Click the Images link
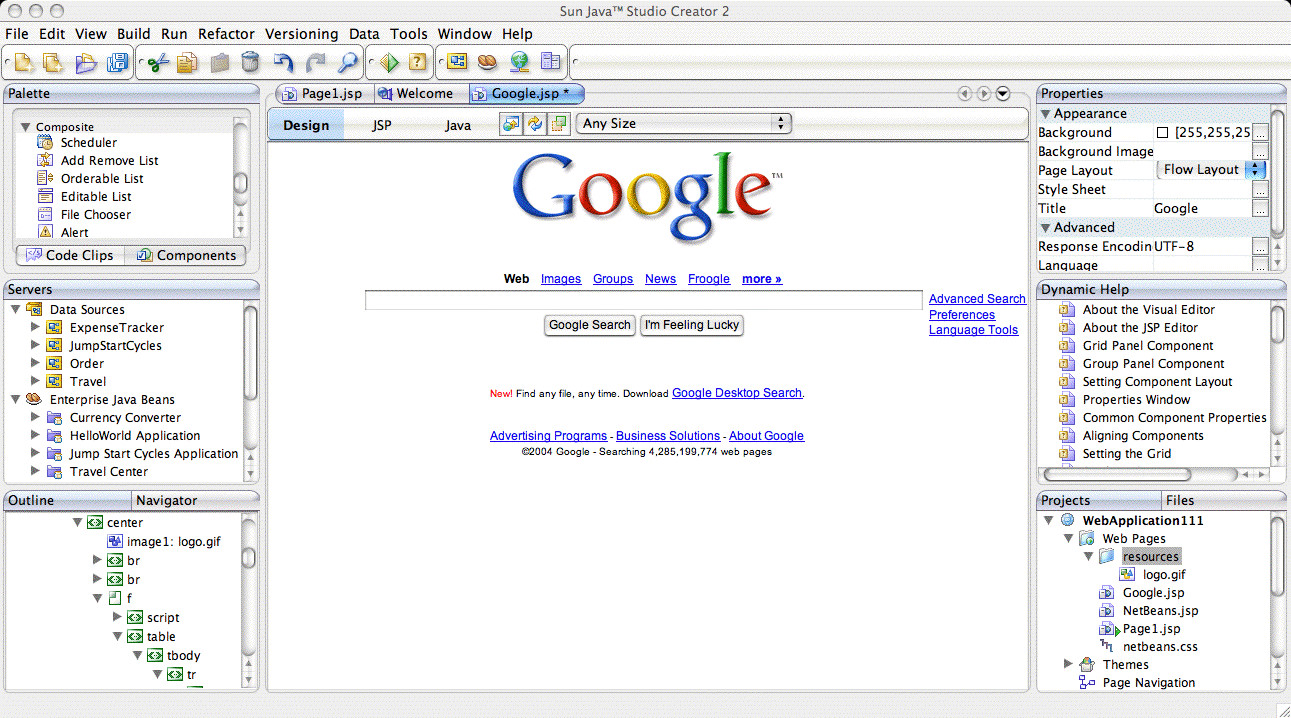This screenshot has width=1291, height=718. click(561, 279)
